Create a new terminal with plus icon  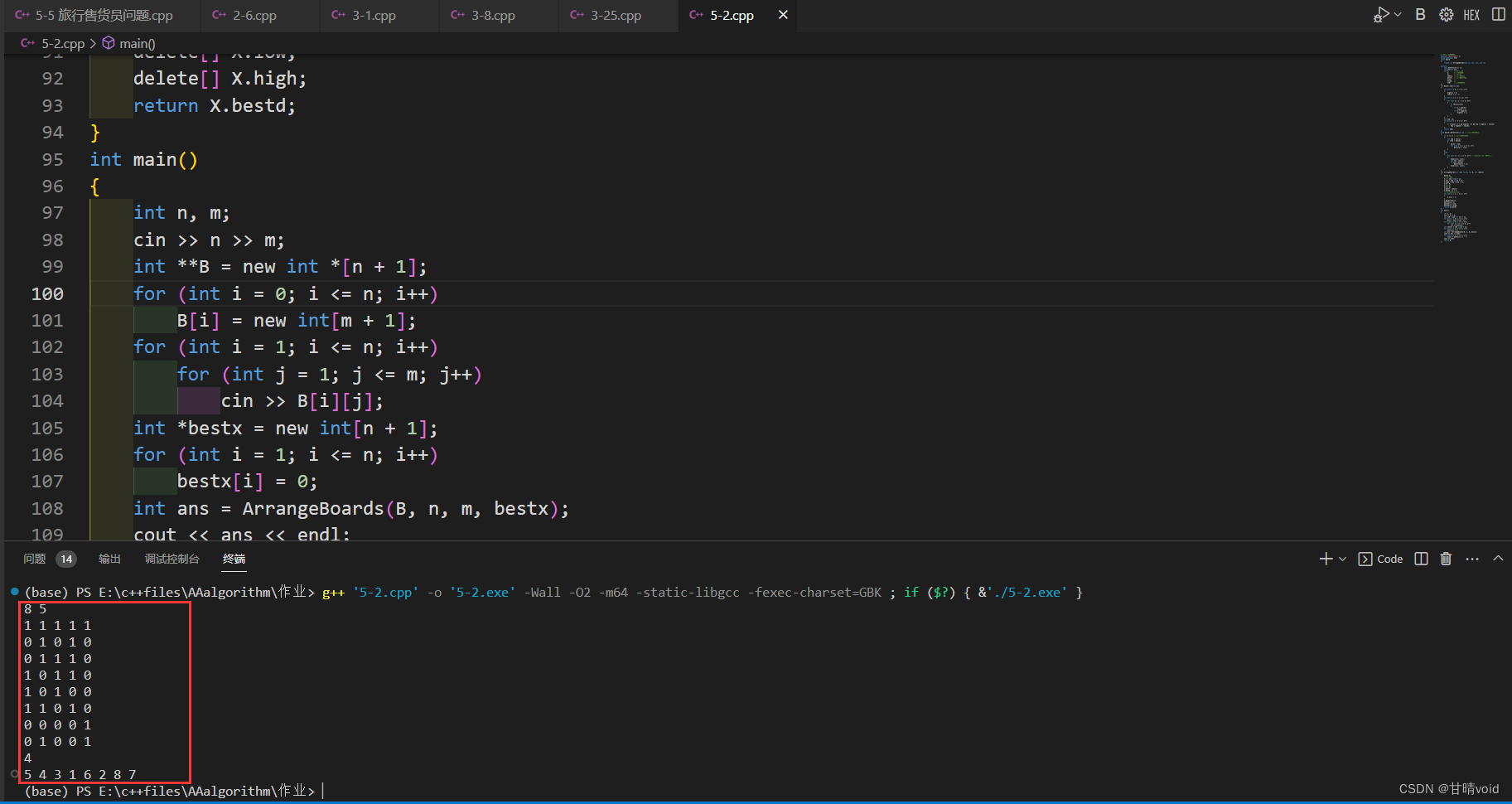(x=1326, y=559)
